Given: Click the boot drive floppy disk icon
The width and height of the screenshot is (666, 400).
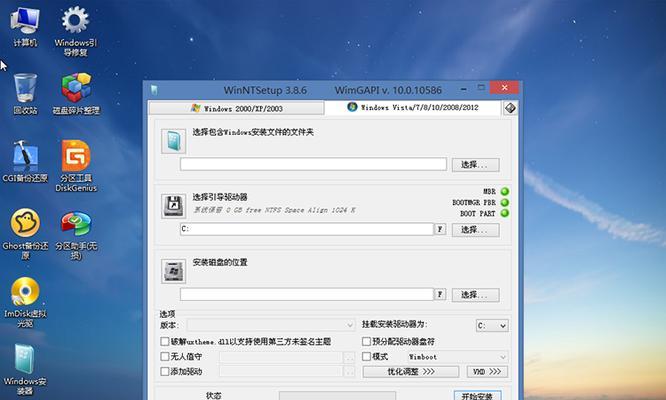Looking at the screenshot, I should point(173,206).
